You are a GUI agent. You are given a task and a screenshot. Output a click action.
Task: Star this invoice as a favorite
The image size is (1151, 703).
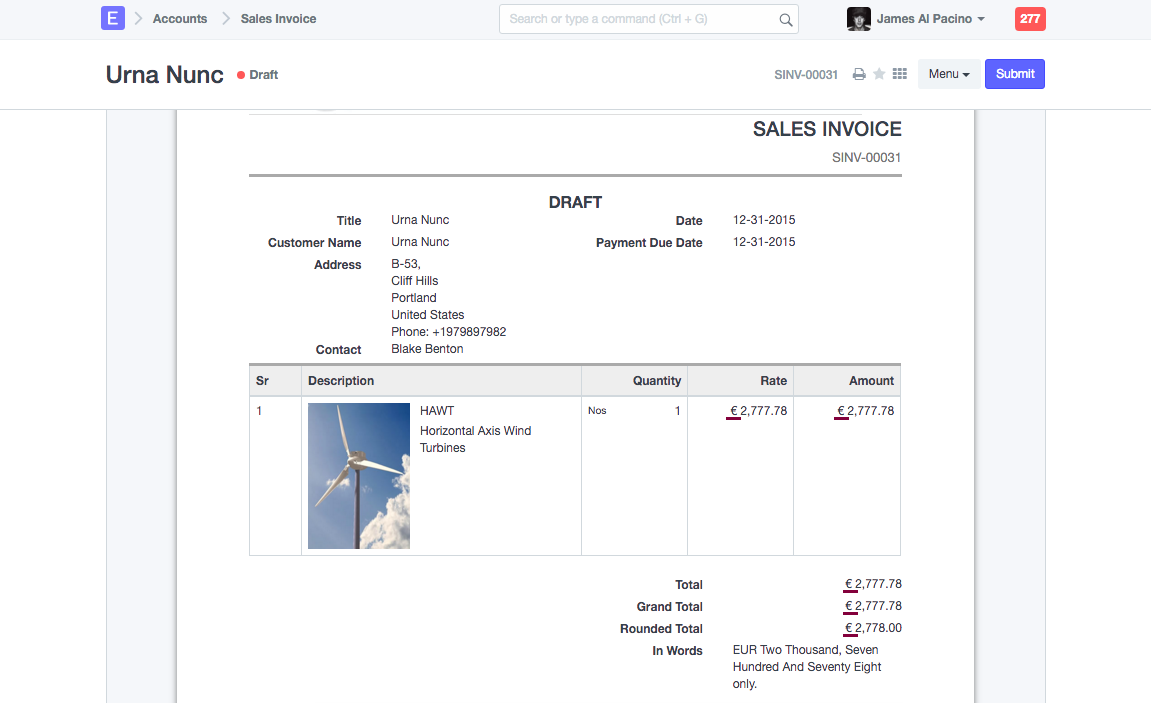coord(879,74)
